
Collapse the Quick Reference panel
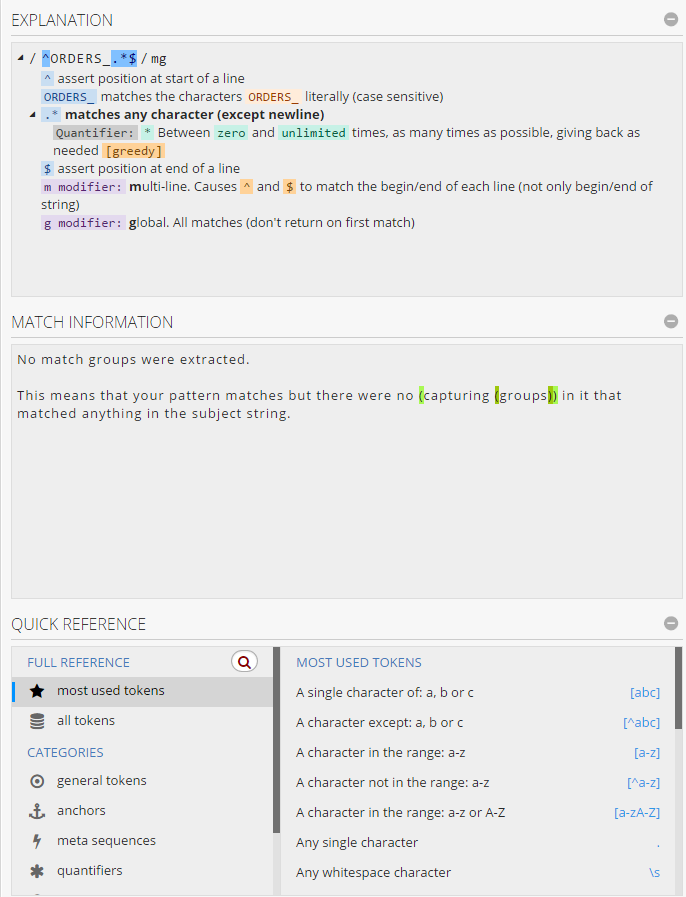click(x=671, y=624)
